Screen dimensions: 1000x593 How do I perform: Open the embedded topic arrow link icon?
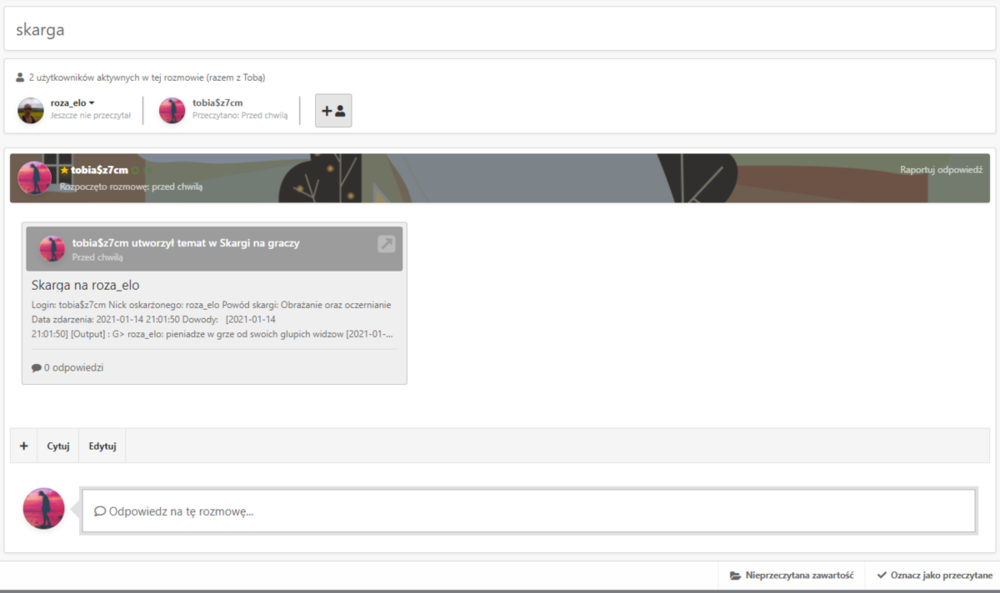pyautogui.click(x=386, y=244)
